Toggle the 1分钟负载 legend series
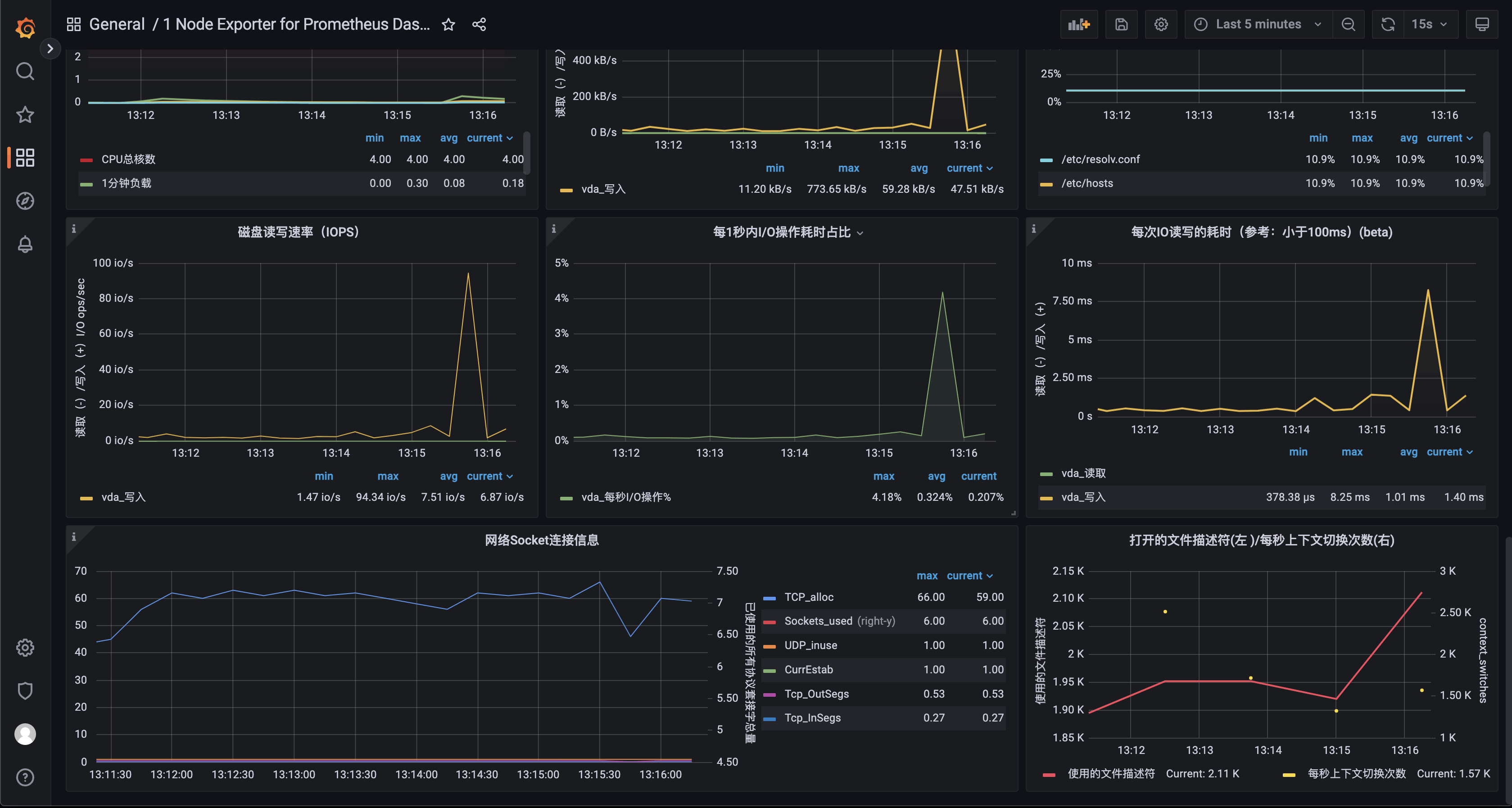Screen dimensions: 1512x808 (x=126, y=183)
